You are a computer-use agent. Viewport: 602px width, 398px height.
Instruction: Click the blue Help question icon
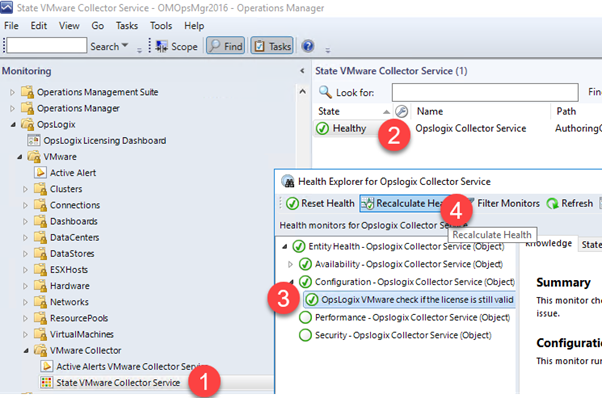308,46
